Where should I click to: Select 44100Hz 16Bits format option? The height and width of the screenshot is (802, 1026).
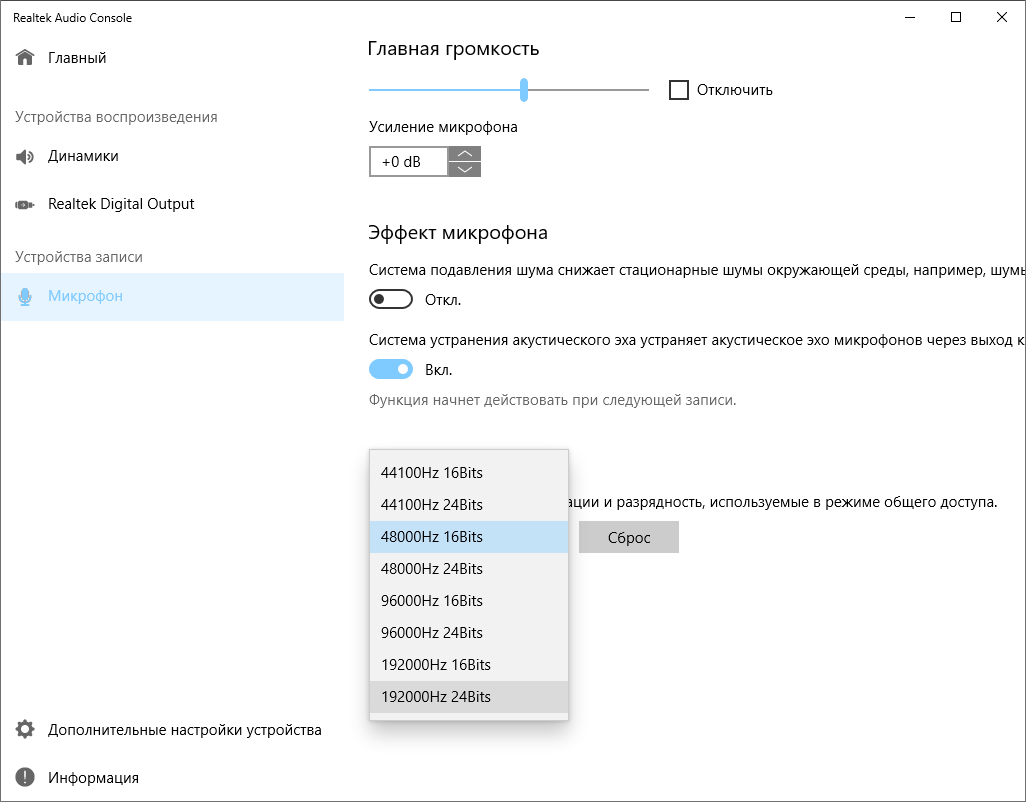pyautogui.click(x=432, y=473)
